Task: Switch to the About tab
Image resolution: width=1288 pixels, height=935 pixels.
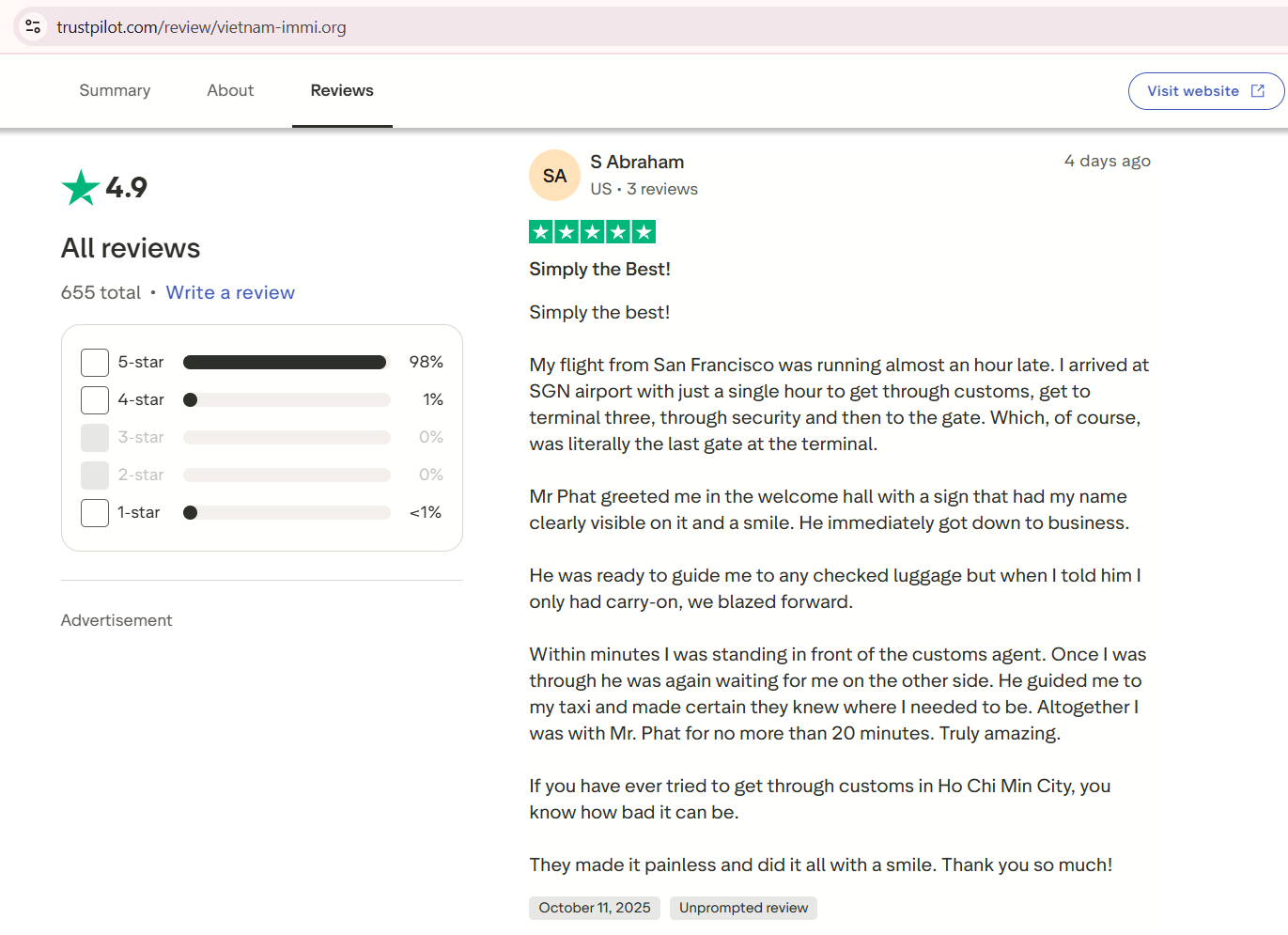Action: [x=230, y=91]
